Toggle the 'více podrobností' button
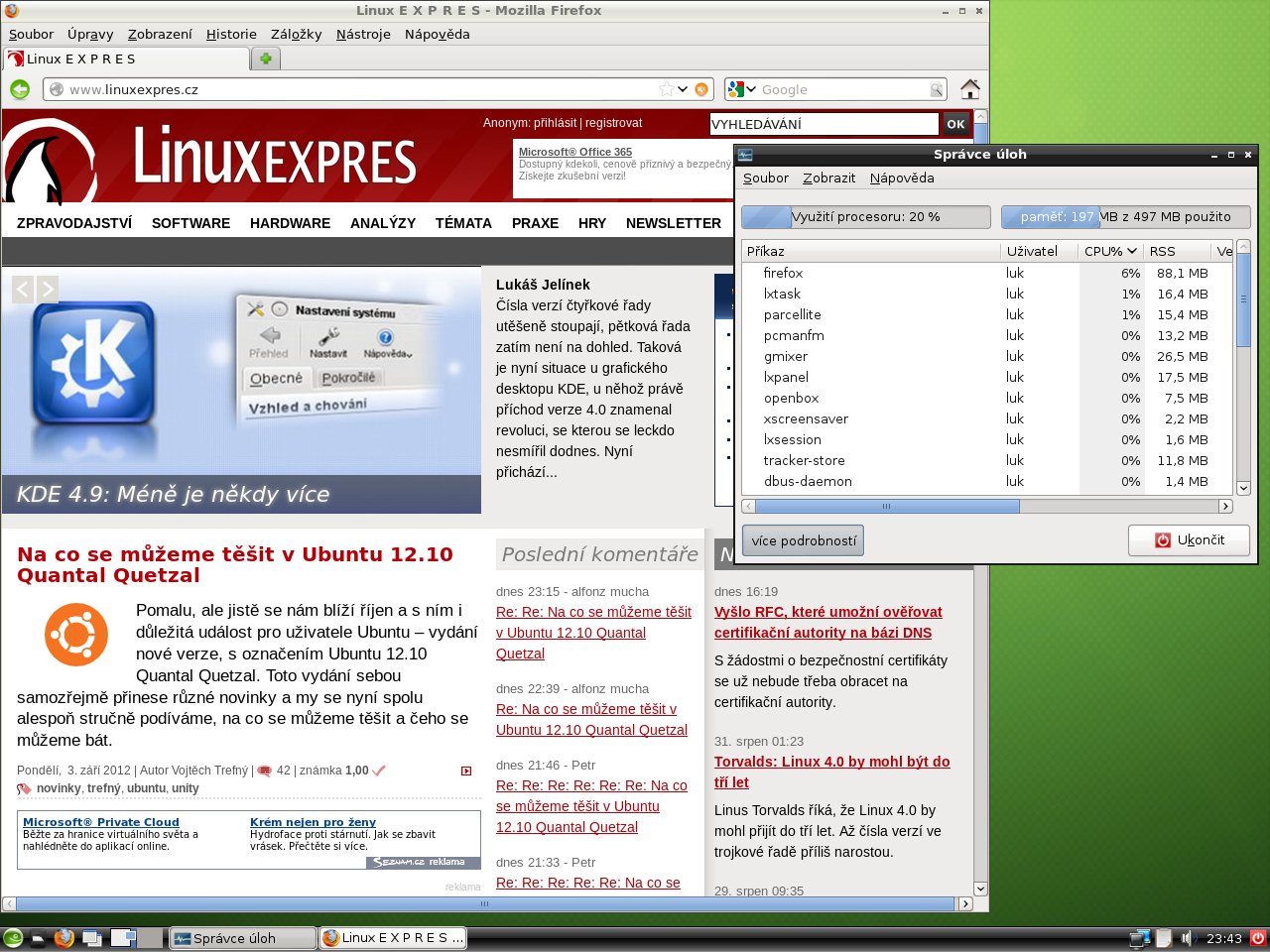Screen dimensions: 1270x952 803,540
